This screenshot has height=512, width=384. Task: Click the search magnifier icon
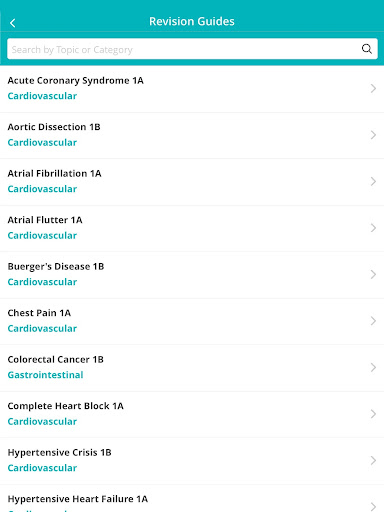coord(367,49)
